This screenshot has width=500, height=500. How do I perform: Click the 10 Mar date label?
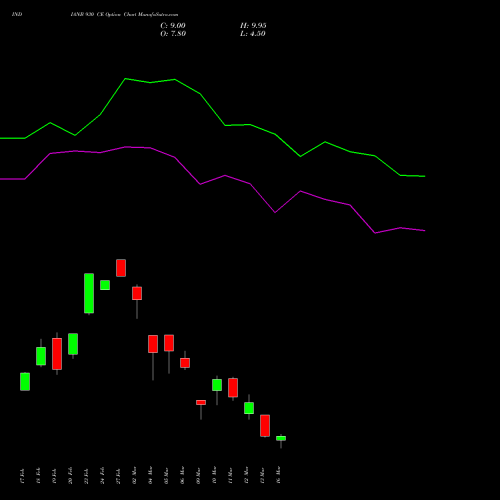coord(214,475)
